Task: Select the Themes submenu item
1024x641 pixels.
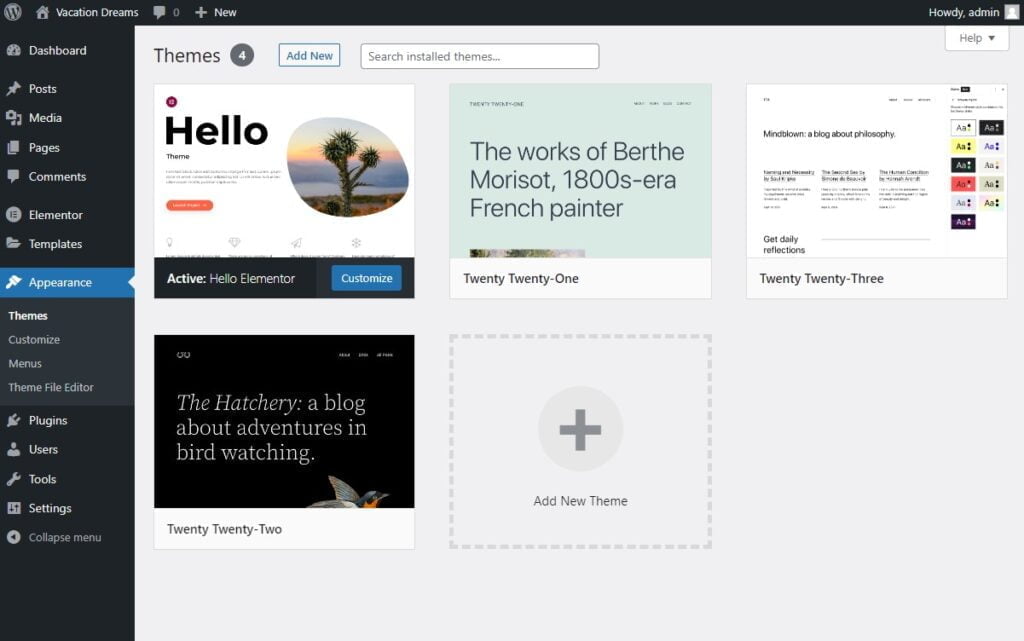Action: tap(28, 316)
